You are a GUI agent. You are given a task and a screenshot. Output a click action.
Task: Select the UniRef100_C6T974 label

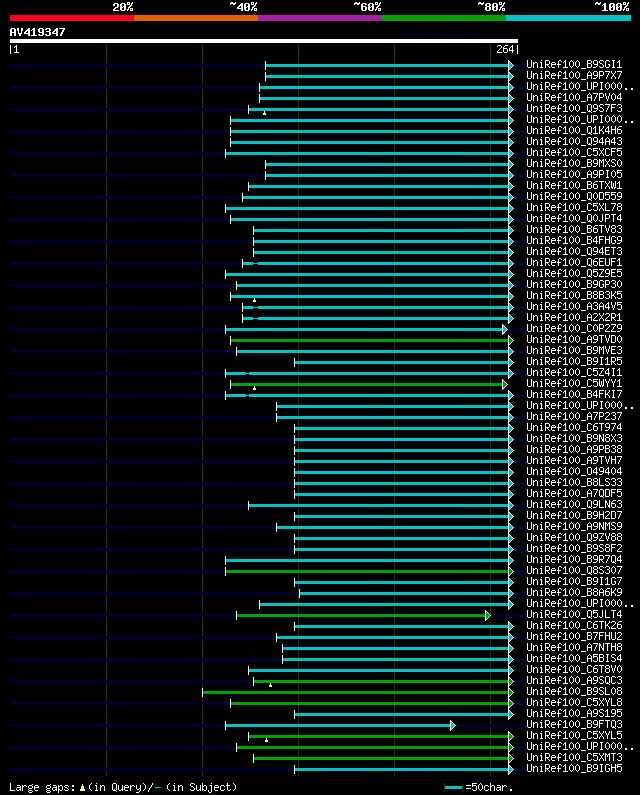pyautogui.click(x=574, y=427)
